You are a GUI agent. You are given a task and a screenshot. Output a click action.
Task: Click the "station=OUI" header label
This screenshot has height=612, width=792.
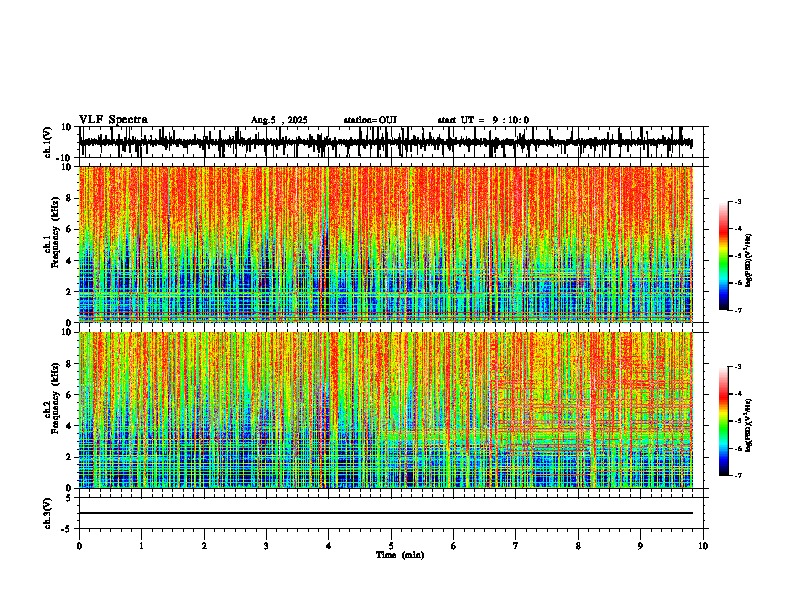click(x=370, y=120)
